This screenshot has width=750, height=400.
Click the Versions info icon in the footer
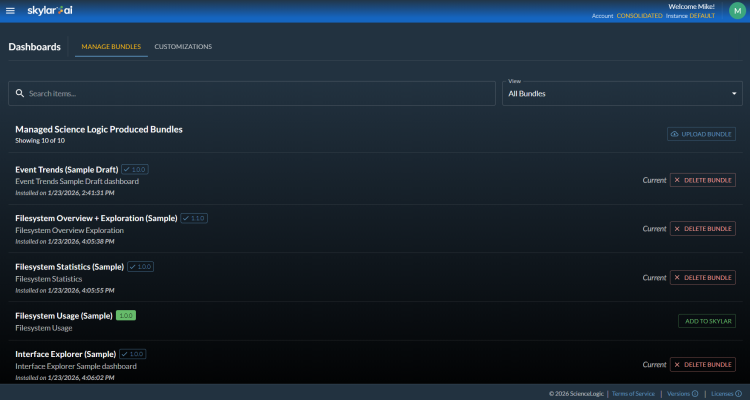coord(694,393)
